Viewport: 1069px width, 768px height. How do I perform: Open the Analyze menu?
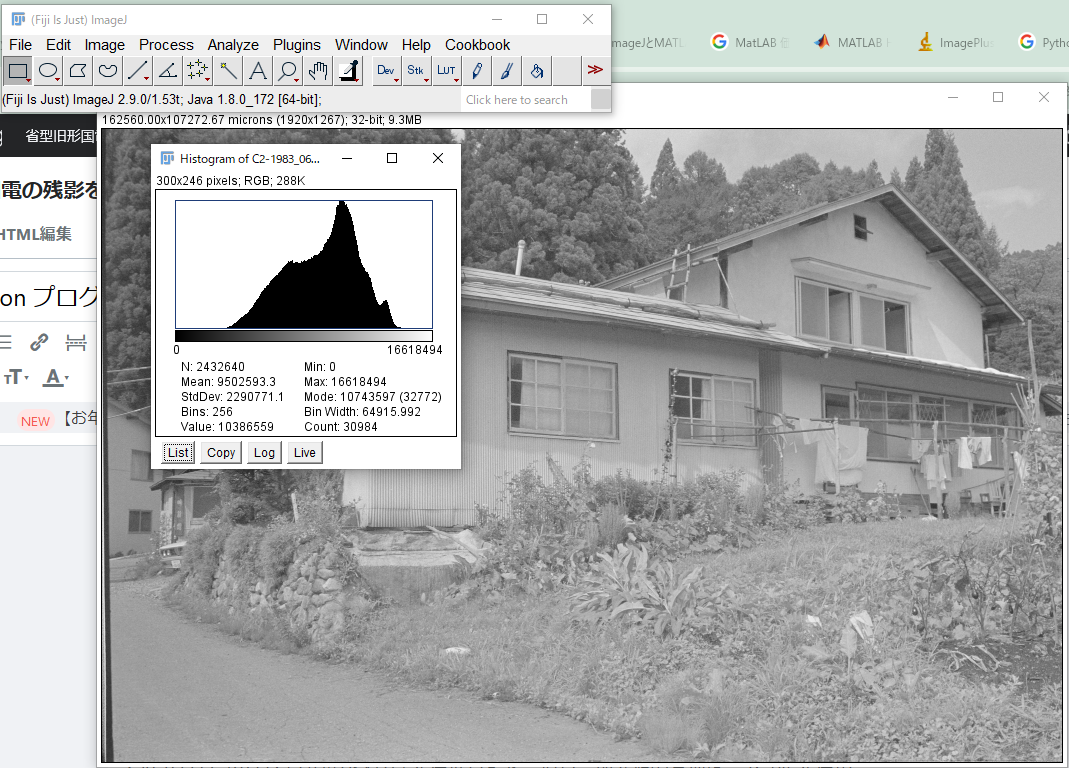point(233,45)
